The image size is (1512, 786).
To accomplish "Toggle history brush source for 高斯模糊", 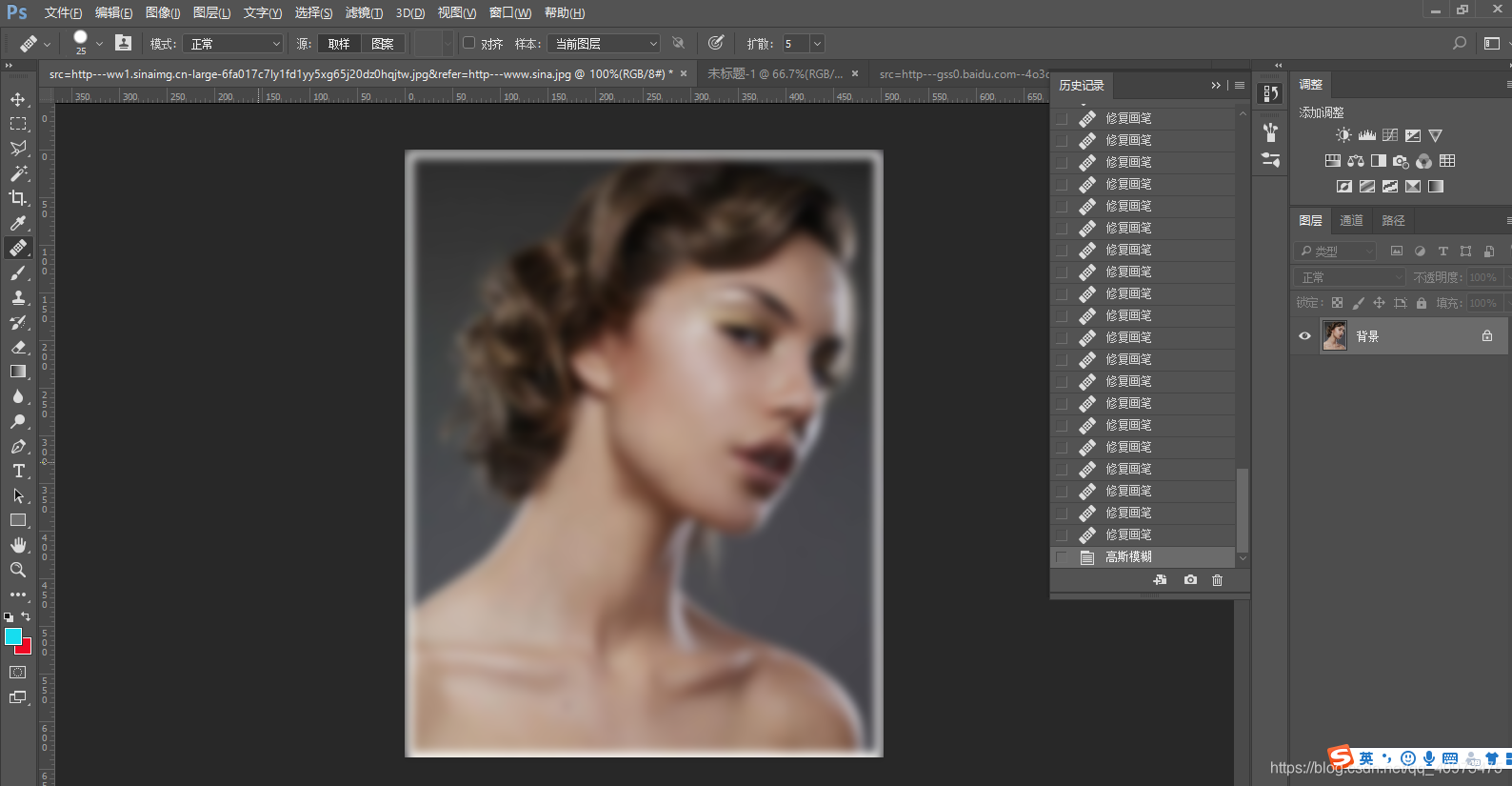I will [x=1062, y=556].
